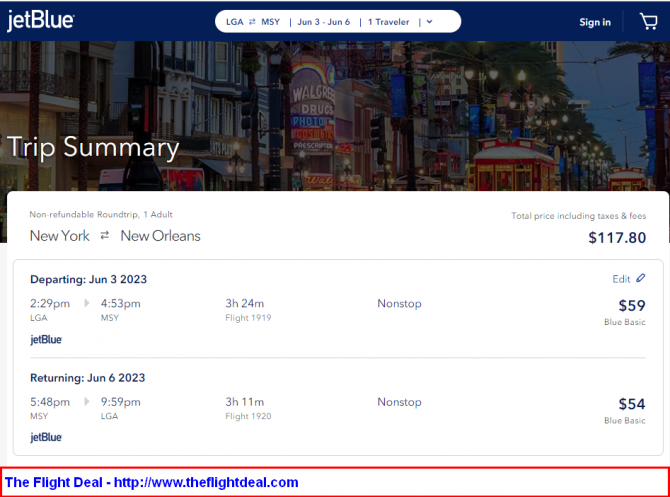Expand the trip search chevron dropdown
Image resolution: width=670 pixels, height=497 pixels.
pos(429,22)
